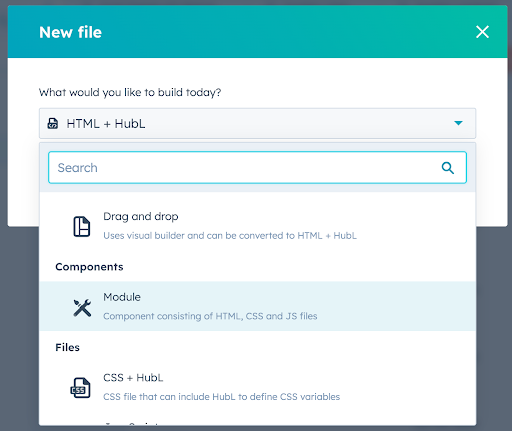512x431 pixels.
Task: Click the HTML + HubL code file icon
Action: coord(53,123)
